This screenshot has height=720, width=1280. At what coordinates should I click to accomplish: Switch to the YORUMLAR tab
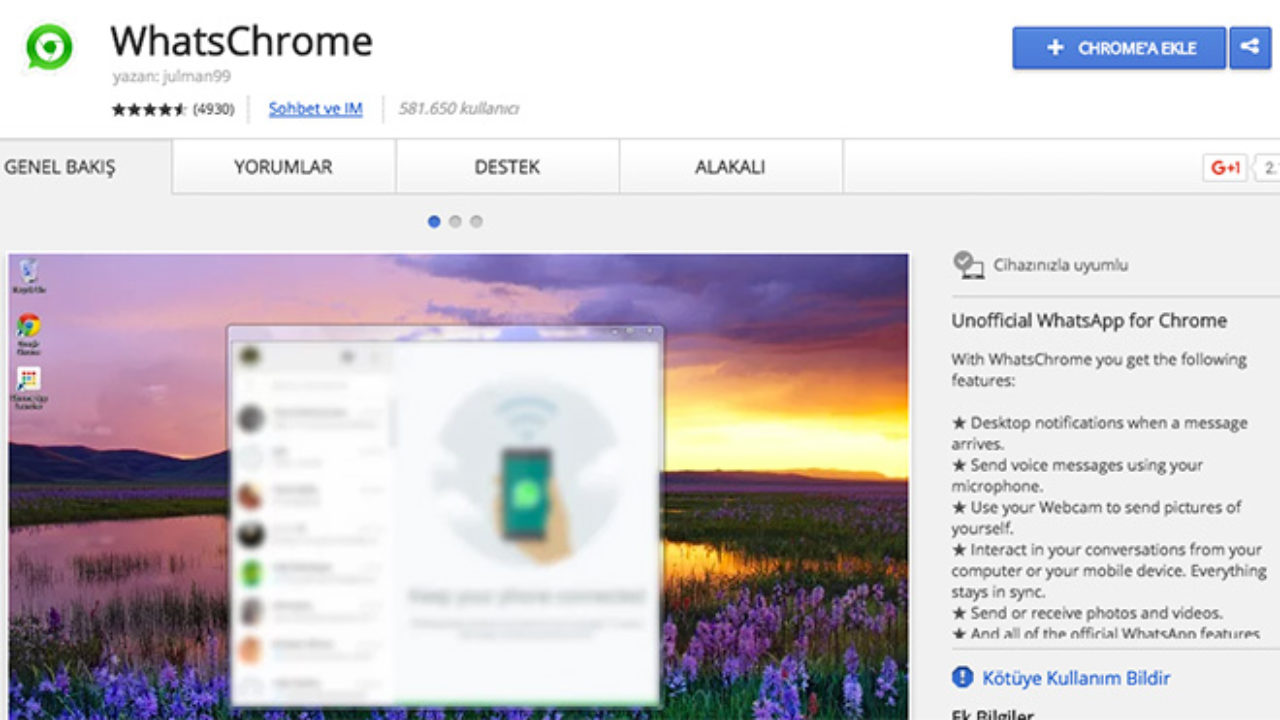pyautogui.click(x=283, y=167)
